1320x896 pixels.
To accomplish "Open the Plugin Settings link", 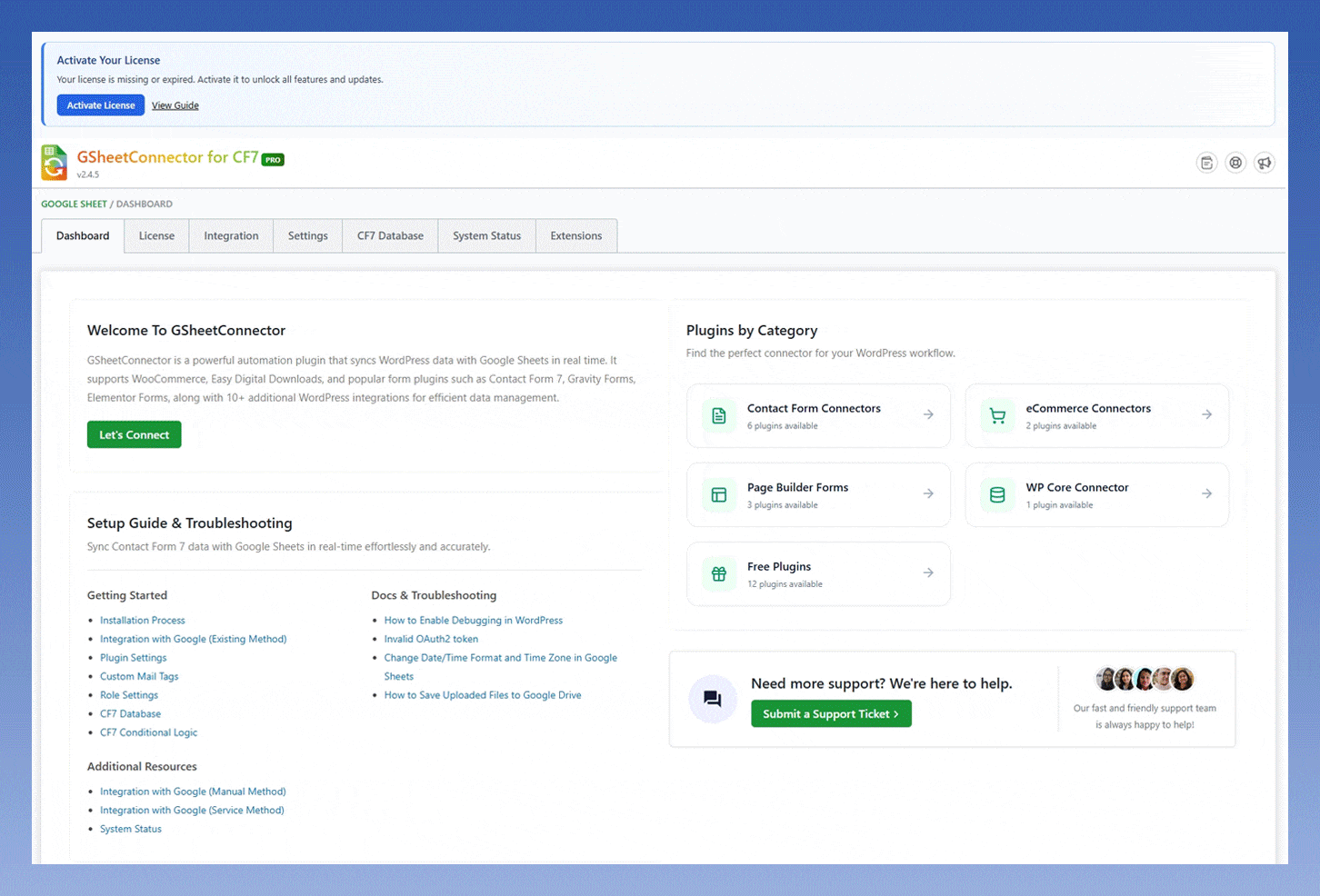I will [134, 658].
